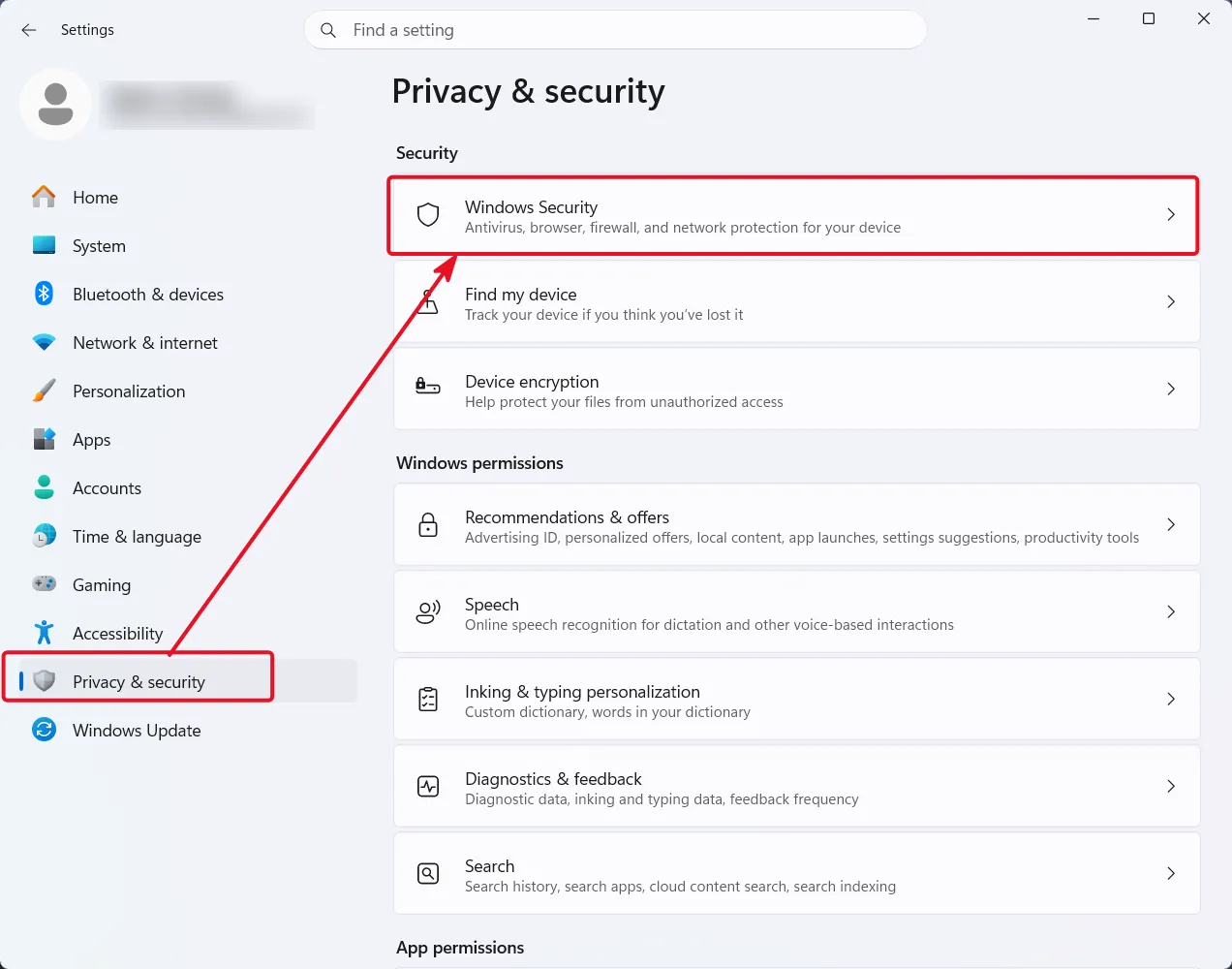Select Privacy & security label in sidebar
The width and height of the screenshot is (1232, 969).
click(139, 682)
